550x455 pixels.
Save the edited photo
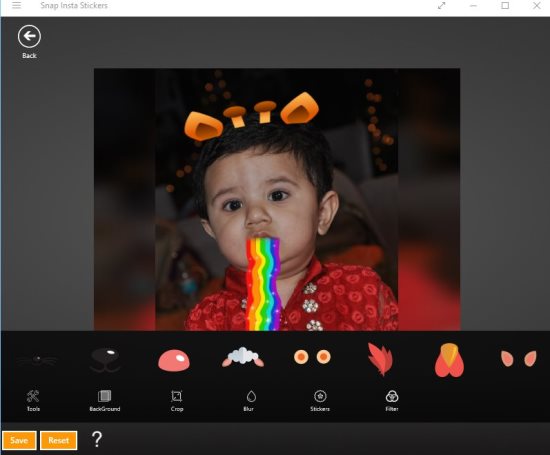[x=19, y=440]
